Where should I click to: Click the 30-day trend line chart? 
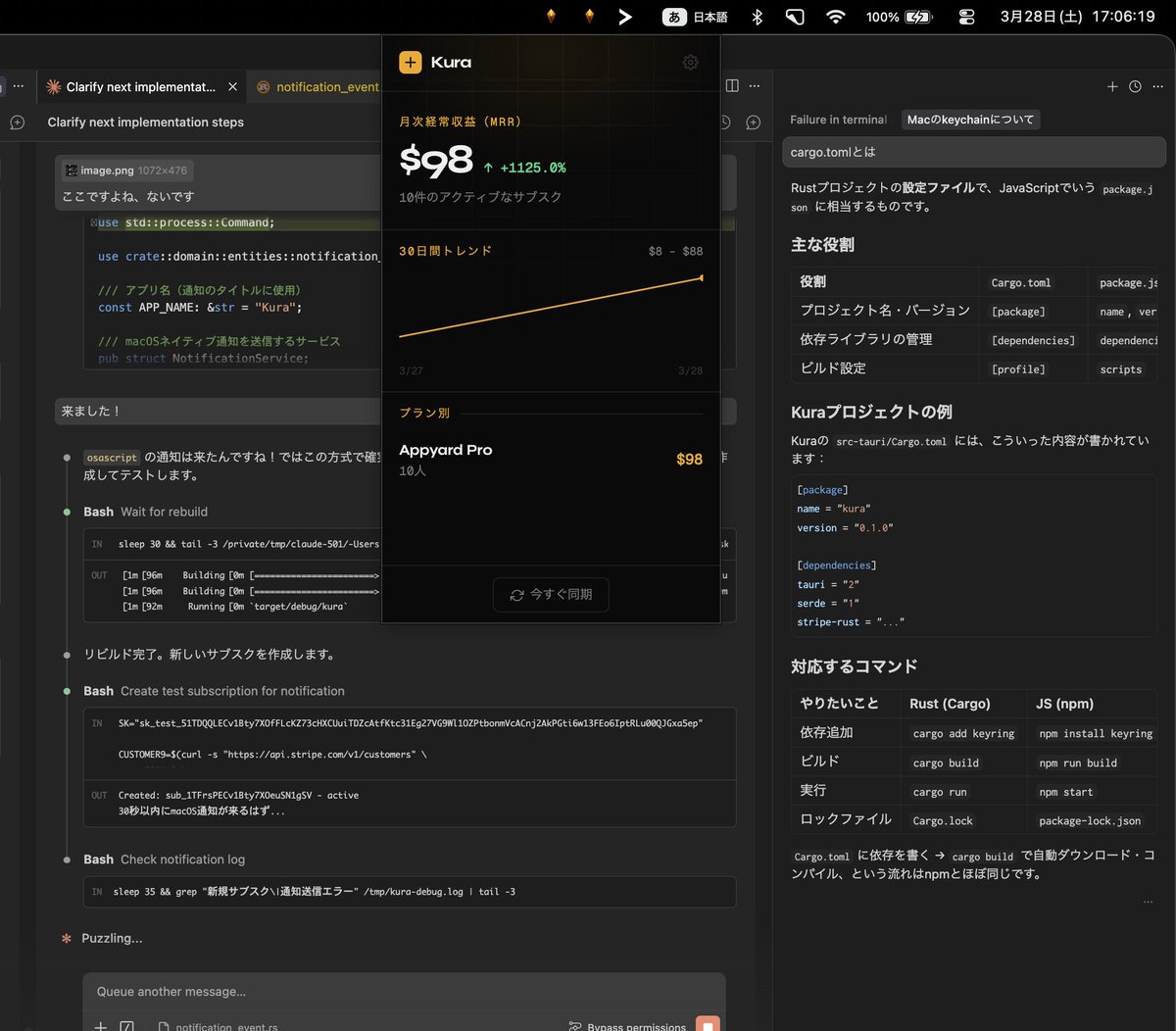[551, 307]
